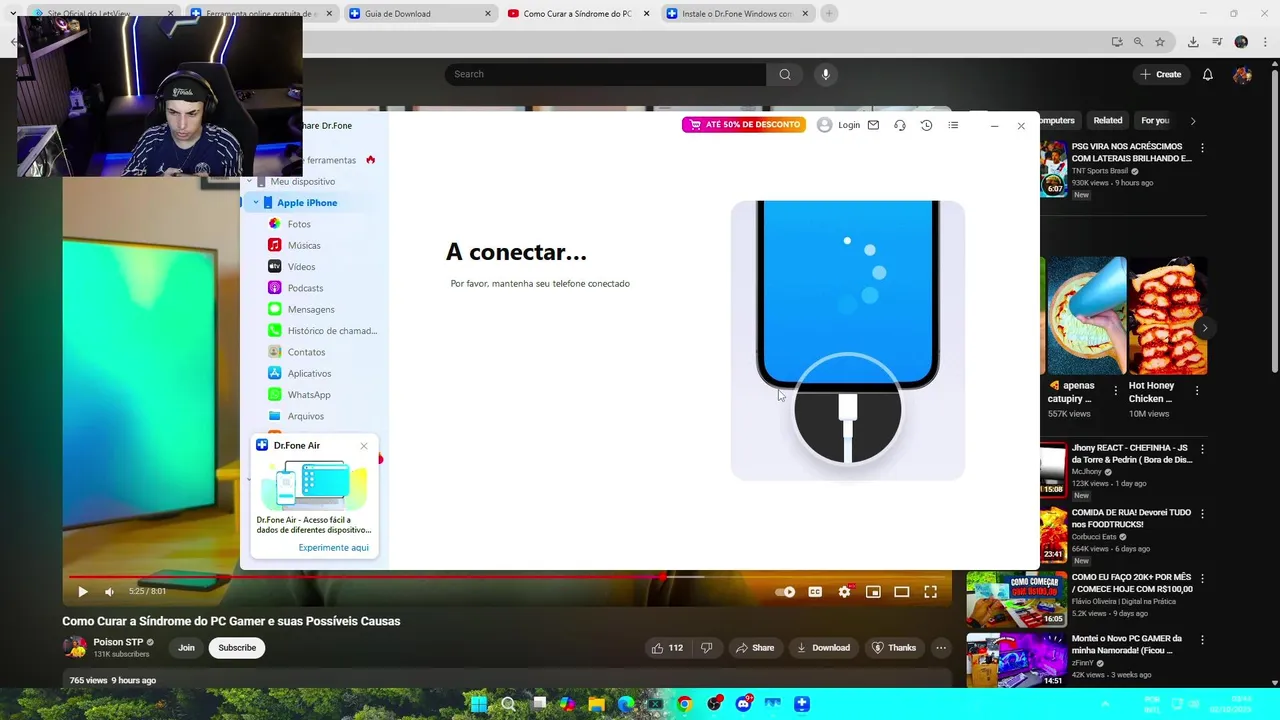
Task: Click Login in Dr.Fone
Action: tap(849, 125)
